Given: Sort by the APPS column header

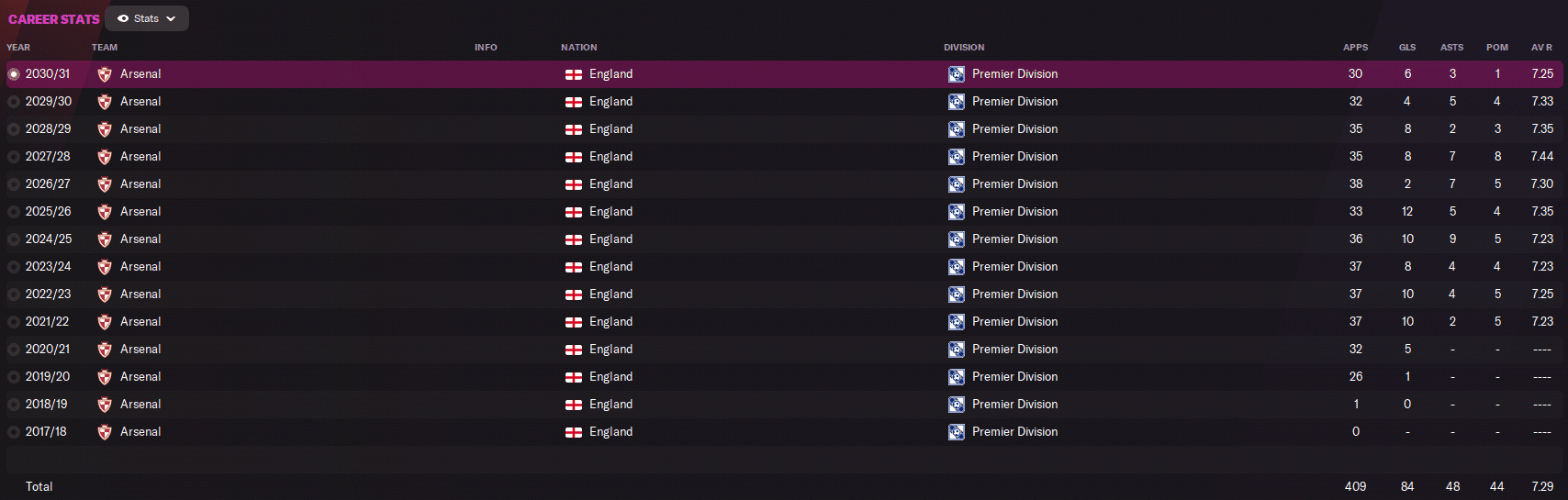Looking at the screenshot, I should pyautogui.click(x=1355, y=48).
